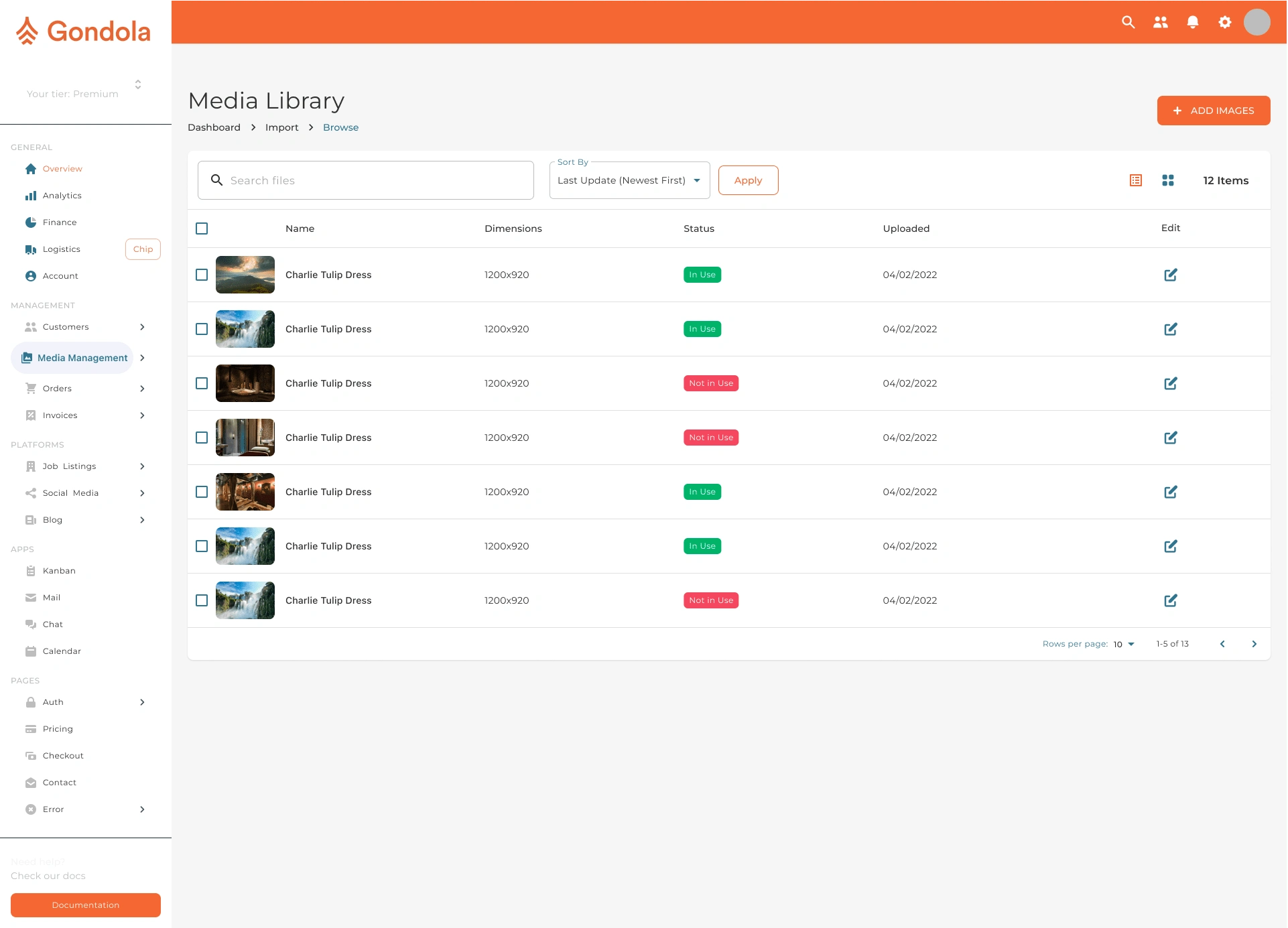This screenshot has width=1288, height=928.
Task: Switch to list view icon
Action: pyautogui.click(x=1135, y=180)
